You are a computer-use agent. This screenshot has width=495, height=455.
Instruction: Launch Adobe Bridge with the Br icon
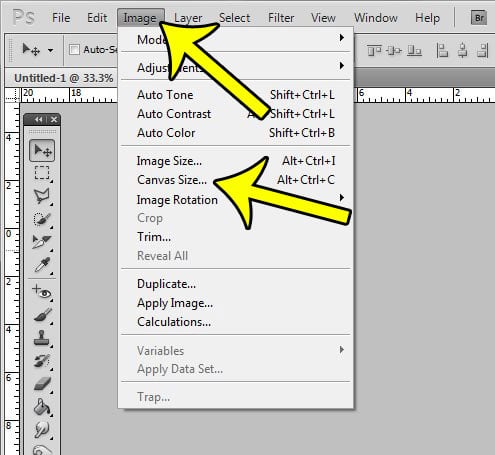pos(479,18)
